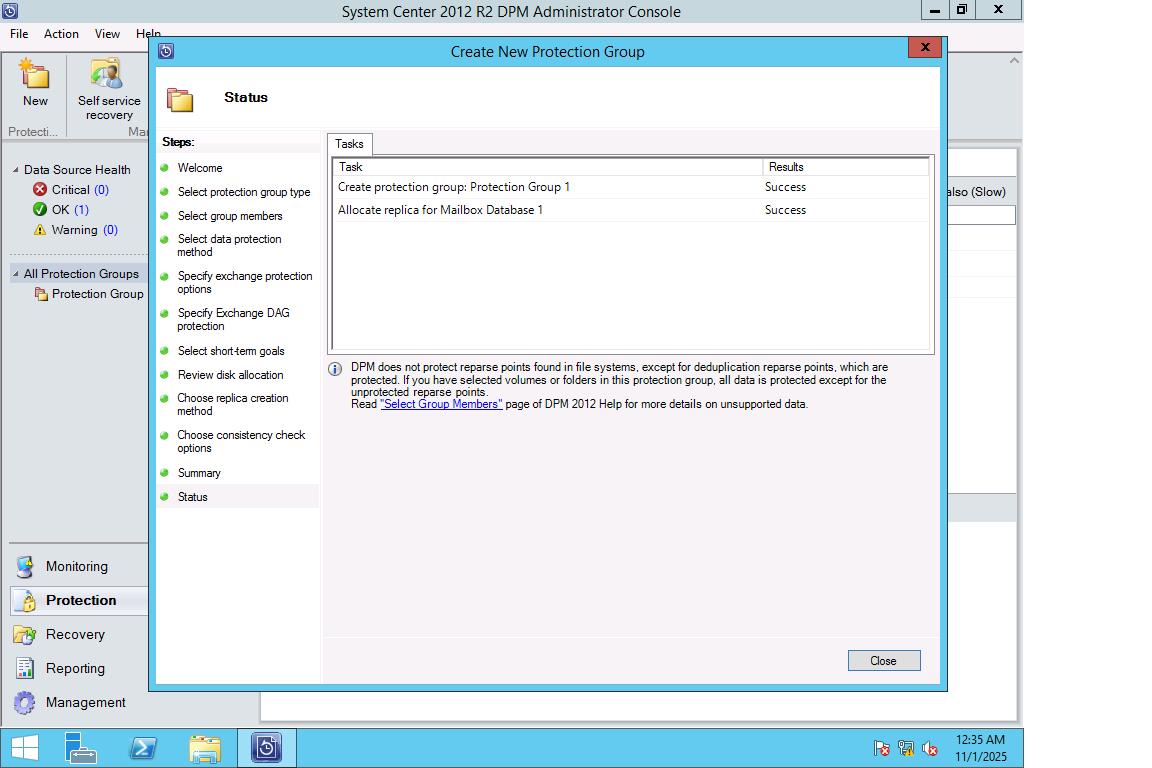This screenshot has height=768, width=1152.
Task: Select the Create protection group task row
Action: [x=632, y=187]
